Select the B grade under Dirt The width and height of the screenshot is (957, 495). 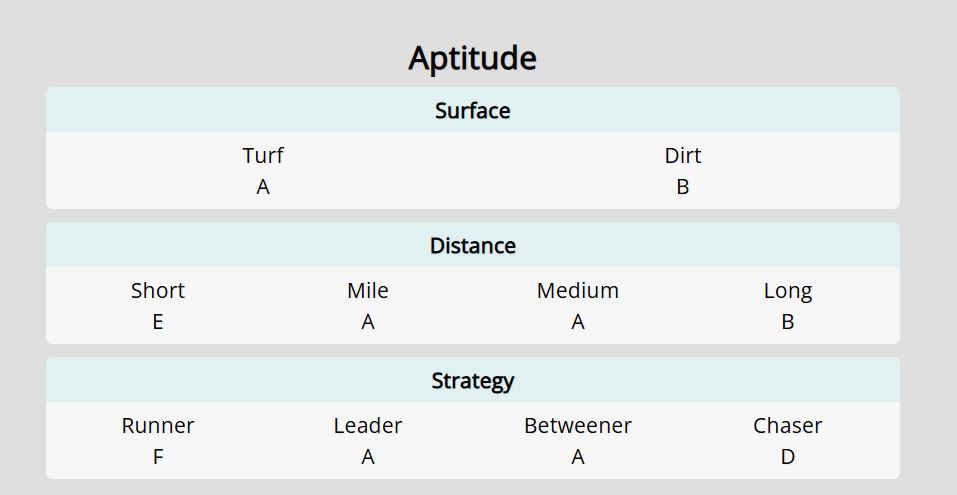tap(683, 187)
